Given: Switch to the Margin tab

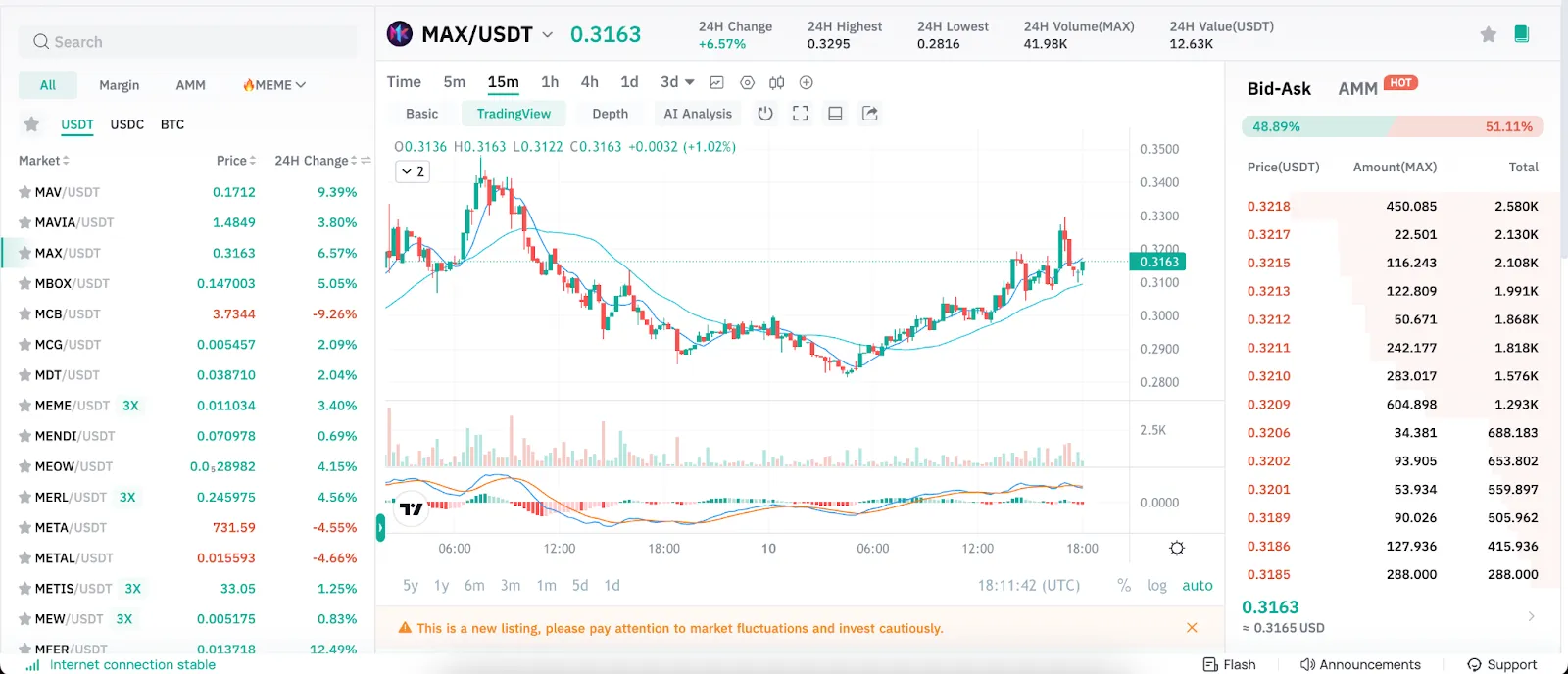Looking at the screenshot, I should [x=120, y=85].
